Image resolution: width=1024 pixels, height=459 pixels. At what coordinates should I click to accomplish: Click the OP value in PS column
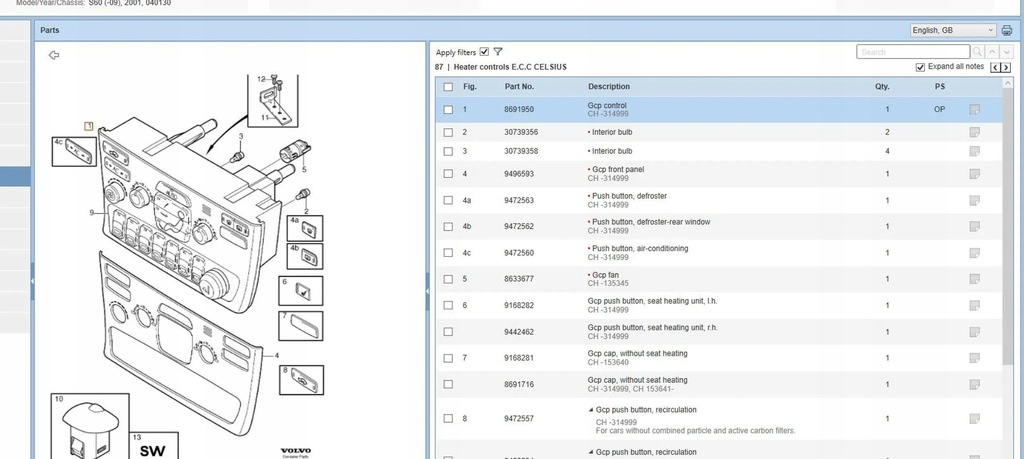point(939,110)
